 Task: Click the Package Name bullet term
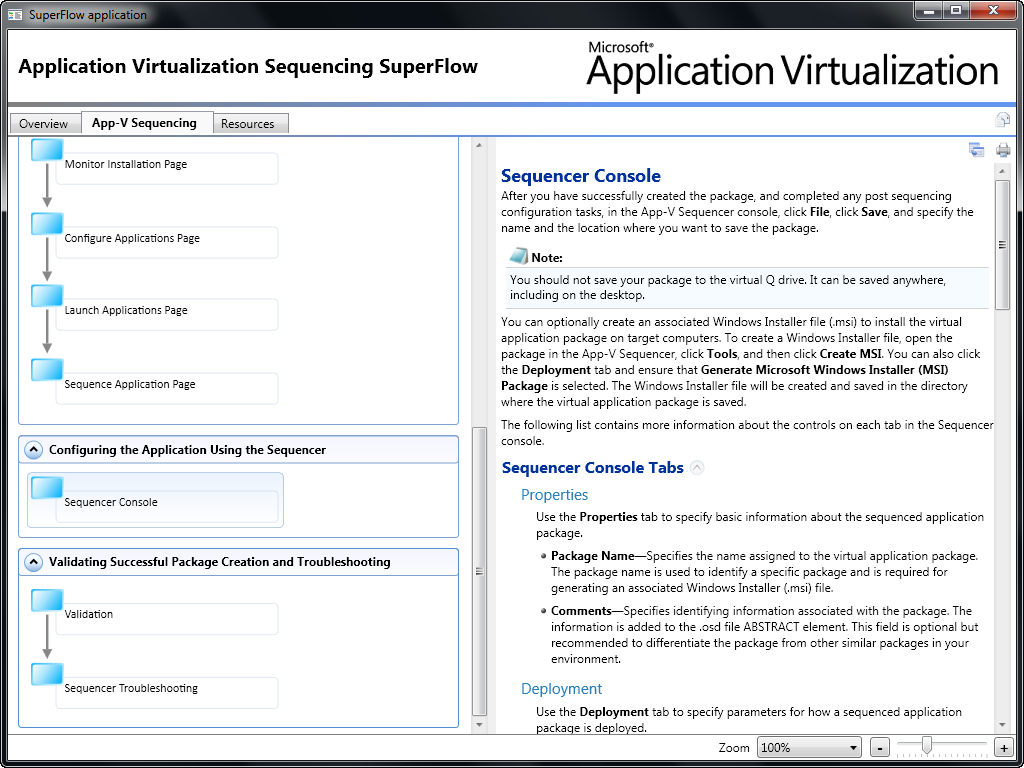click(x=592, y=556)
